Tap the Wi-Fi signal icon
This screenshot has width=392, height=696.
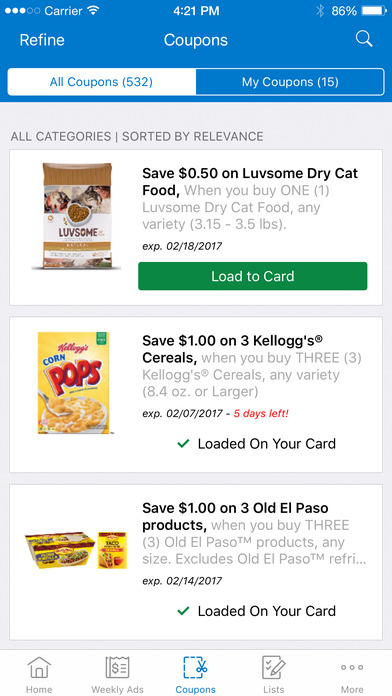point(93,11)
